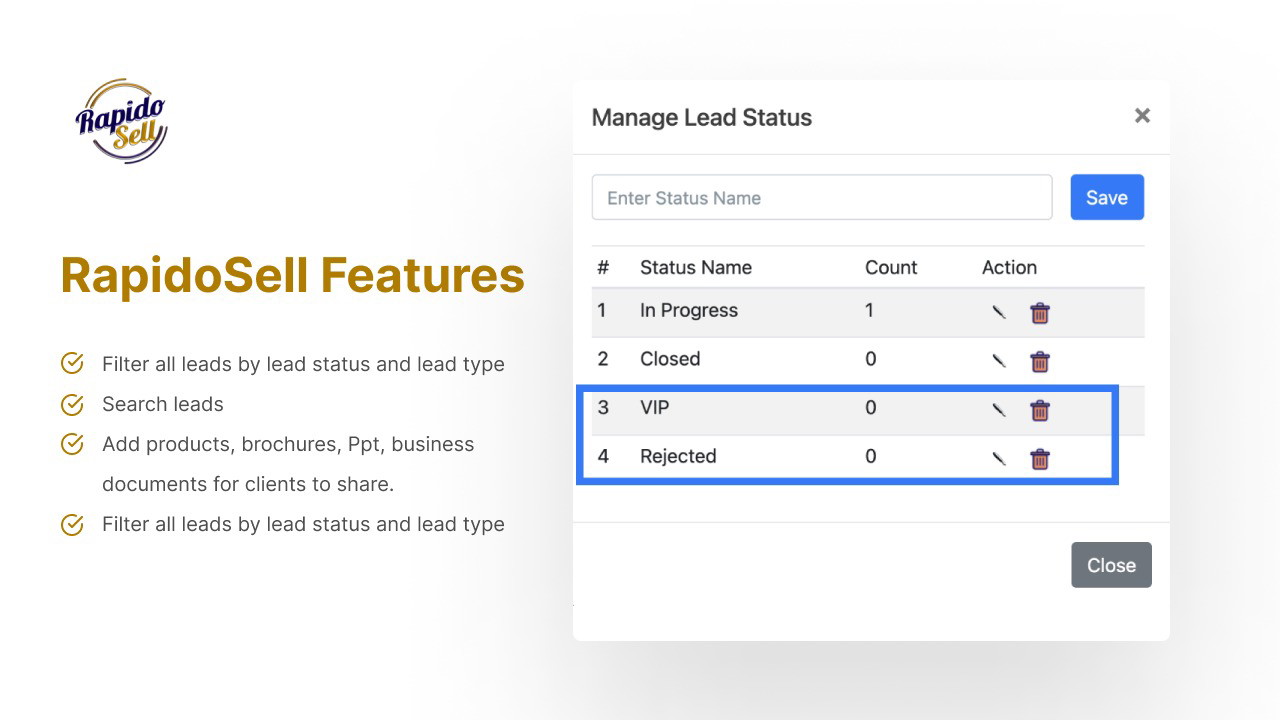Click the gray Close button

[1111, 565]
